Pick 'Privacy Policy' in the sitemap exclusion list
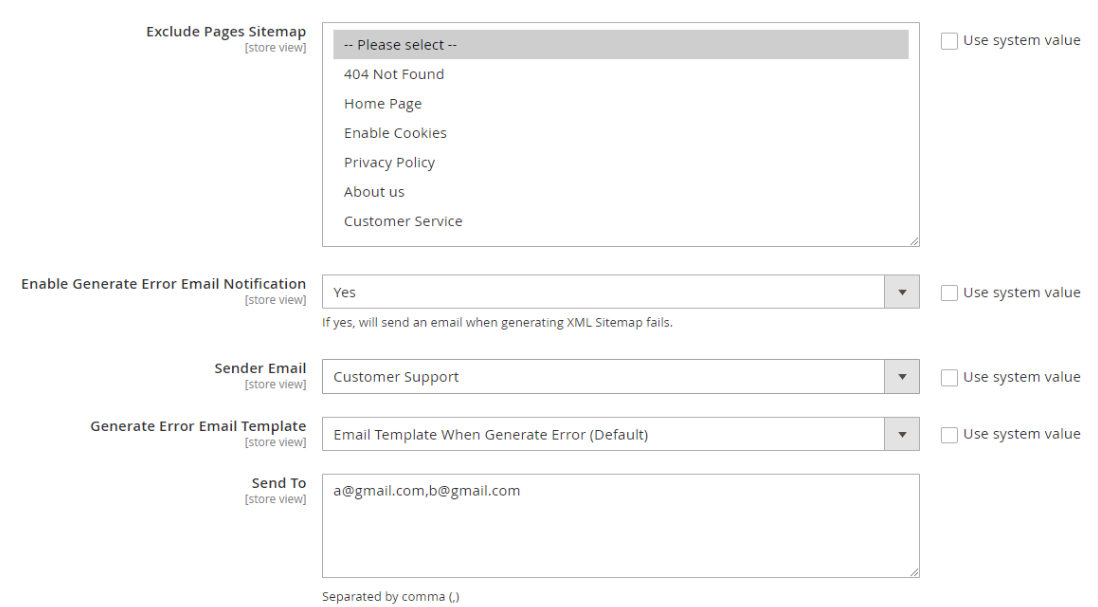Screen dimensions: 1098x607 coord(389,162)
